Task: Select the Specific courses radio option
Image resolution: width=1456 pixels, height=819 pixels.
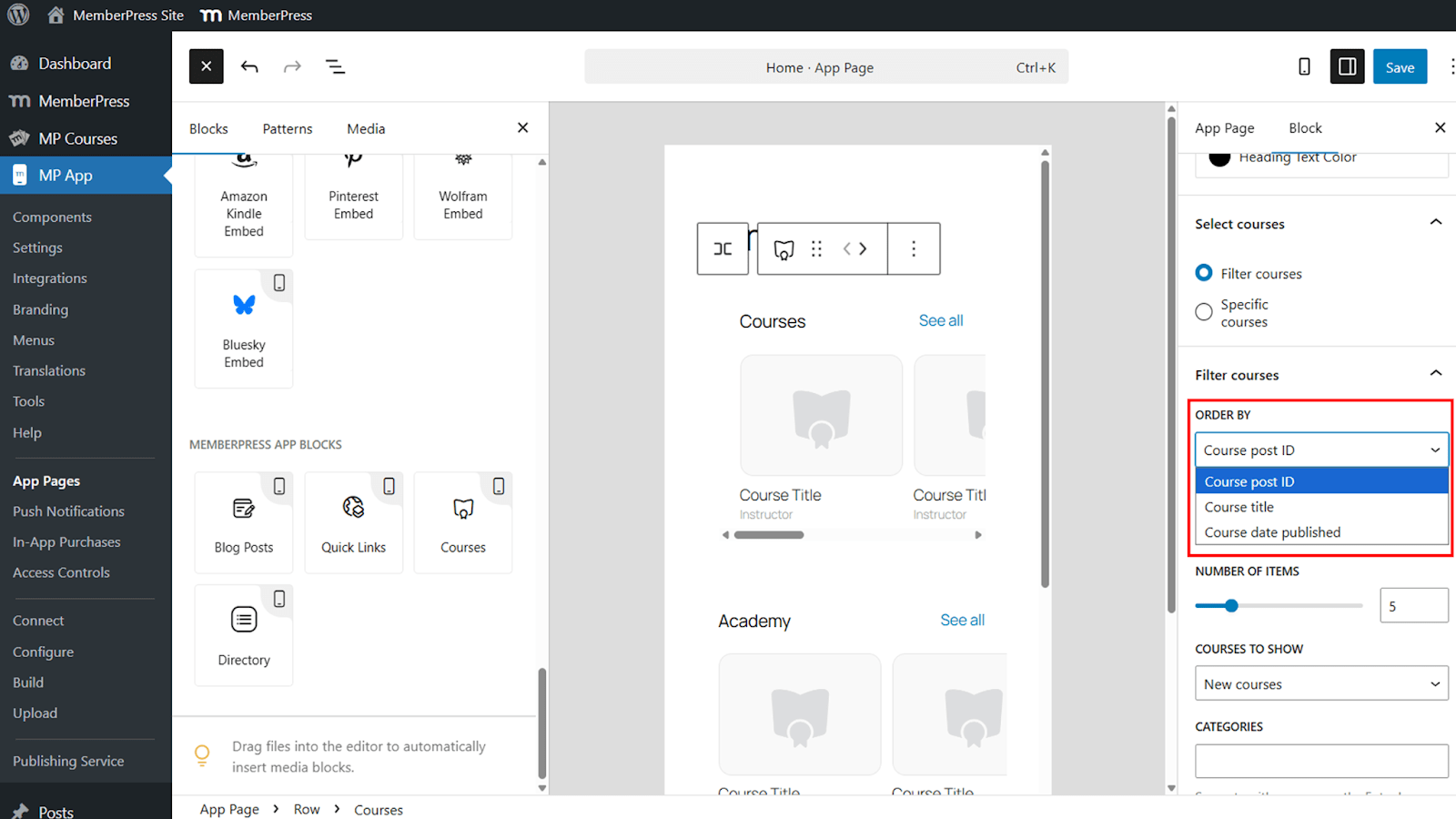Action: (x=1204, y=312)
